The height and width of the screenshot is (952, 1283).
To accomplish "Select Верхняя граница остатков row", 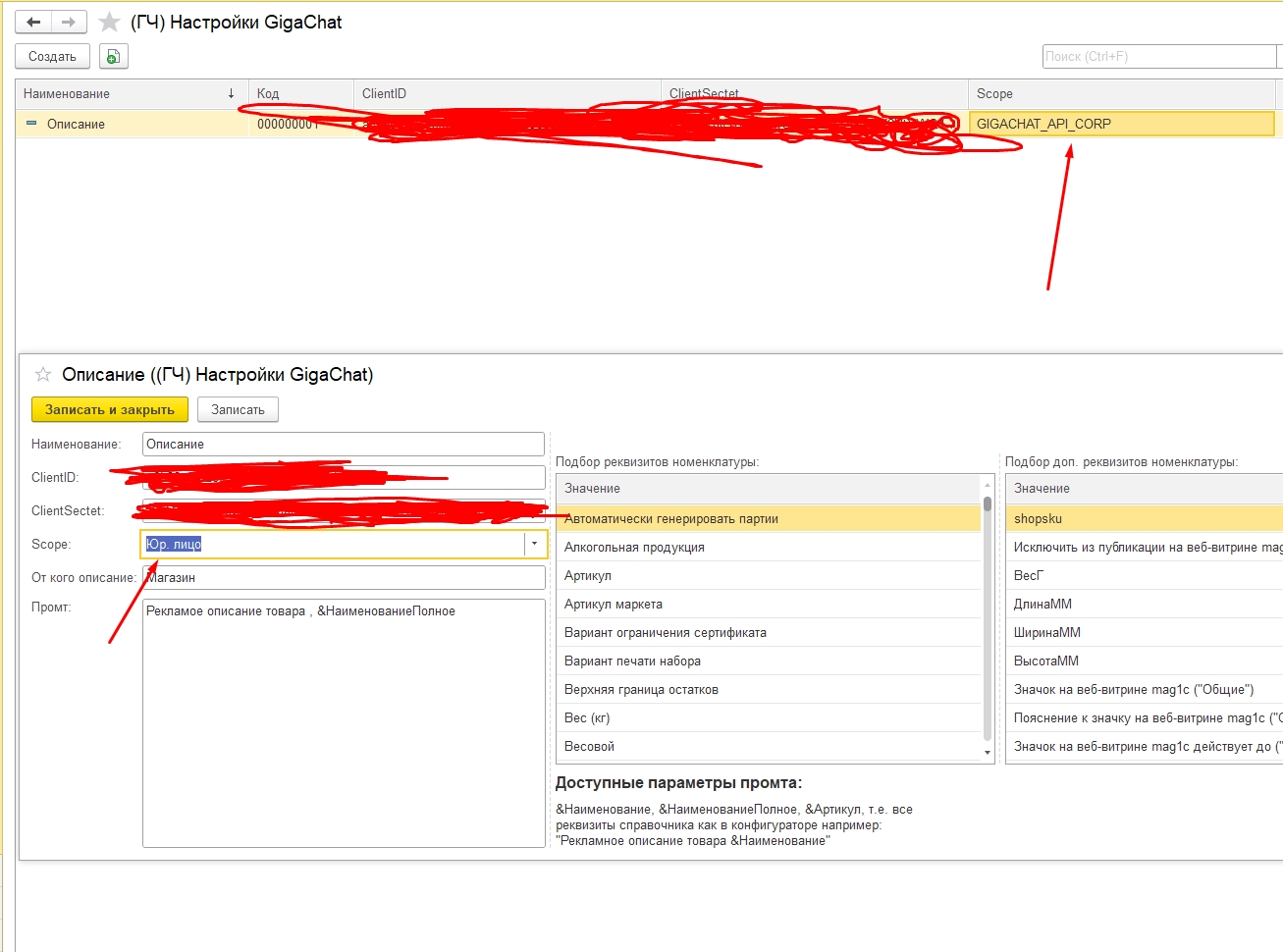I will point(769,689).
